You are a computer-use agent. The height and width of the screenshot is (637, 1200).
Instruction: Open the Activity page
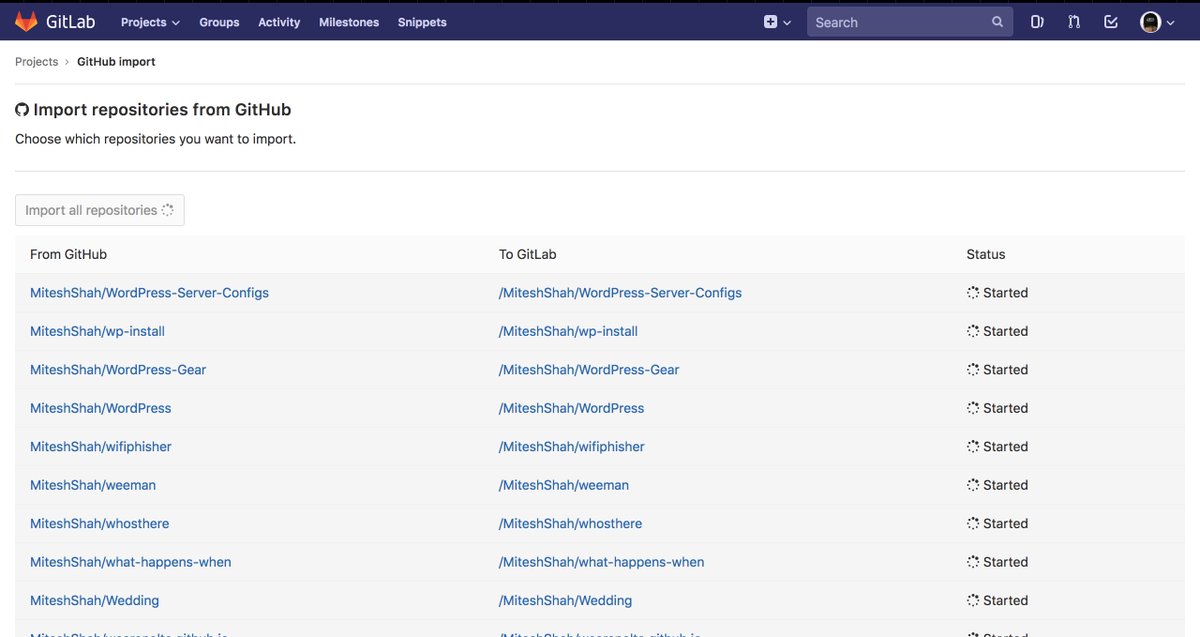pos(279,22)
